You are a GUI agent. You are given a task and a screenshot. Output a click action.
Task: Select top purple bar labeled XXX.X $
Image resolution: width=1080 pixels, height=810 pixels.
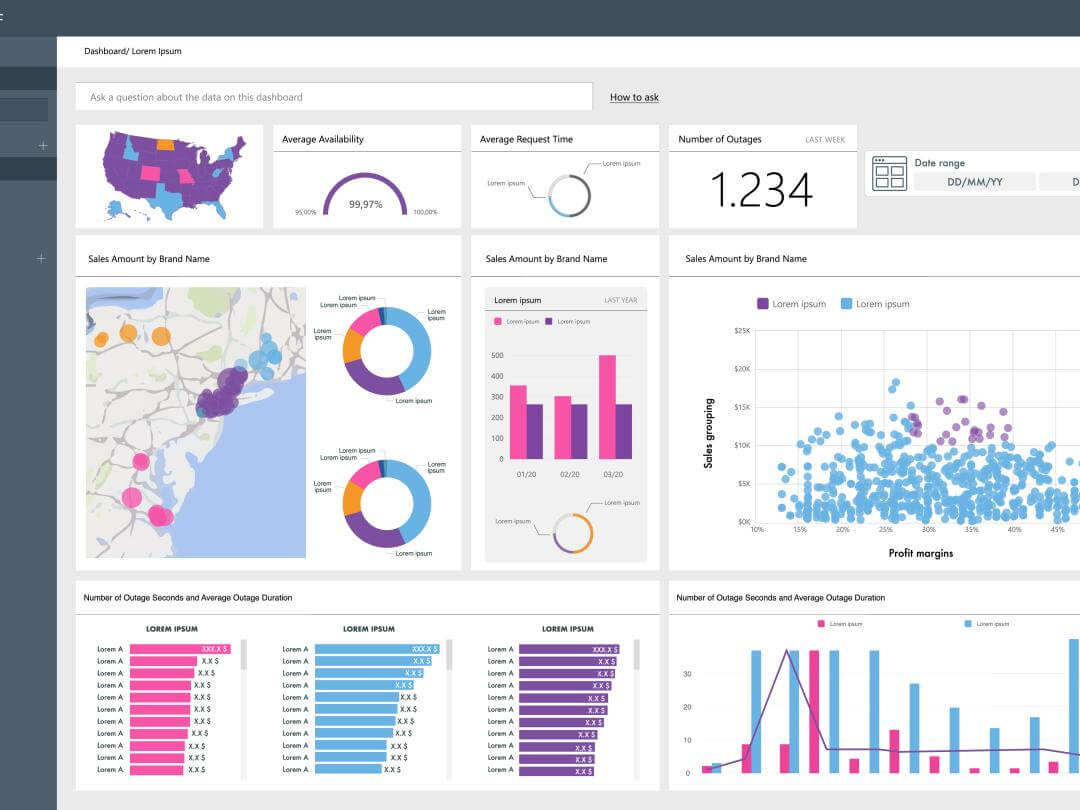569,650
